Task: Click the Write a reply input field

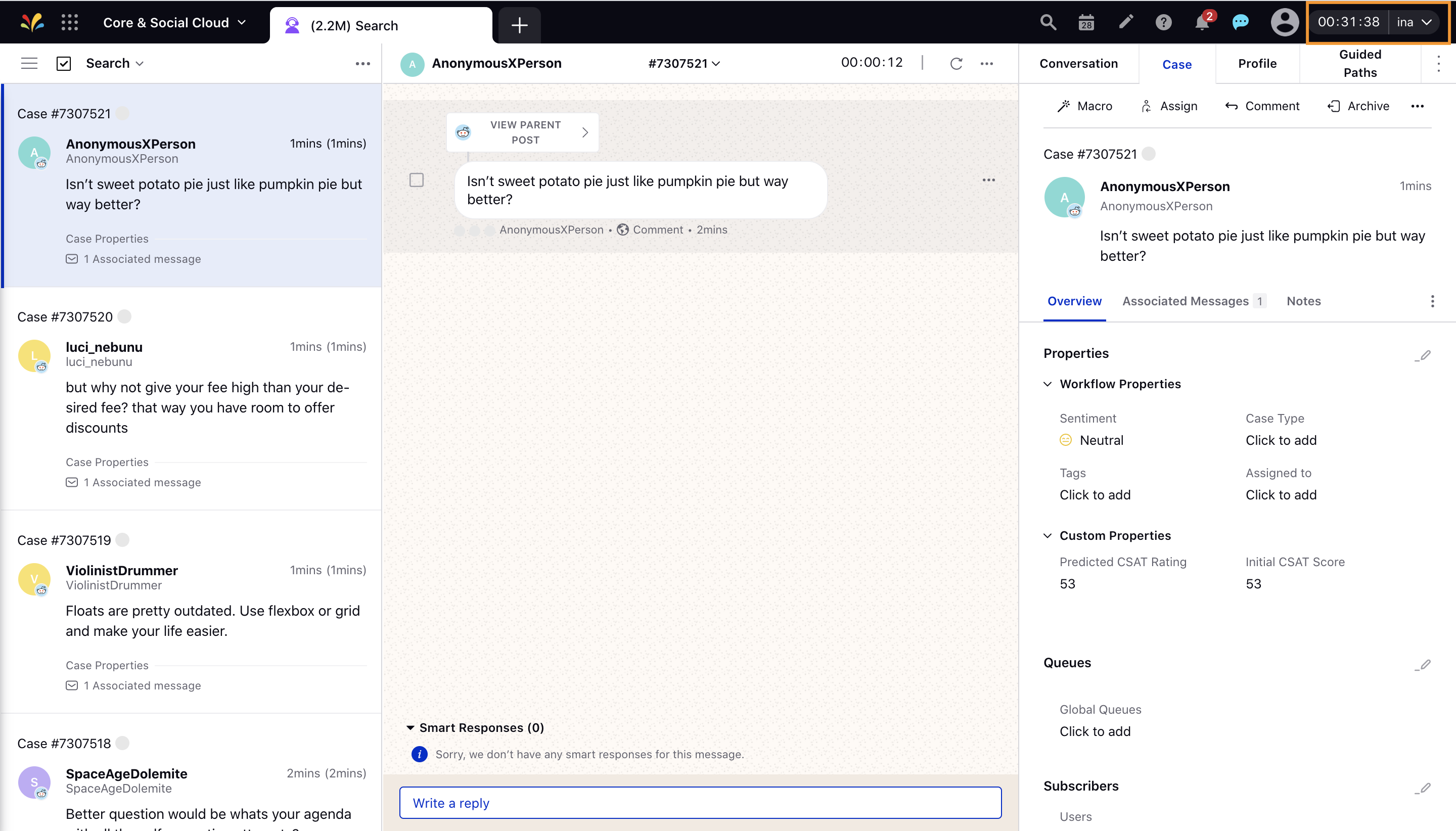Action: coord(699,803)
